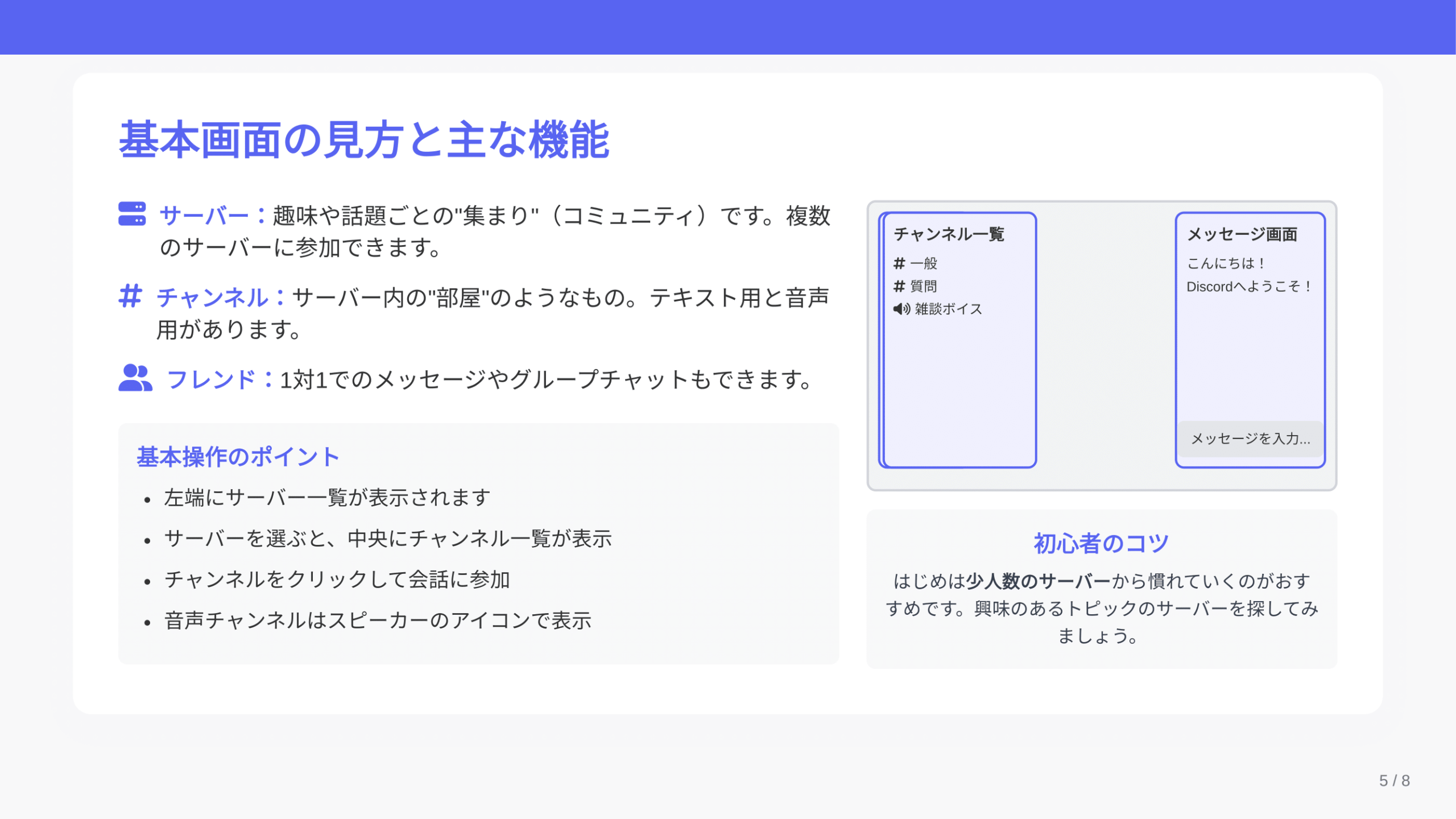The width and height of the screenshot is (1456, 819).
Task: Click the hash icon beside 一般
Action: [899, 263]
